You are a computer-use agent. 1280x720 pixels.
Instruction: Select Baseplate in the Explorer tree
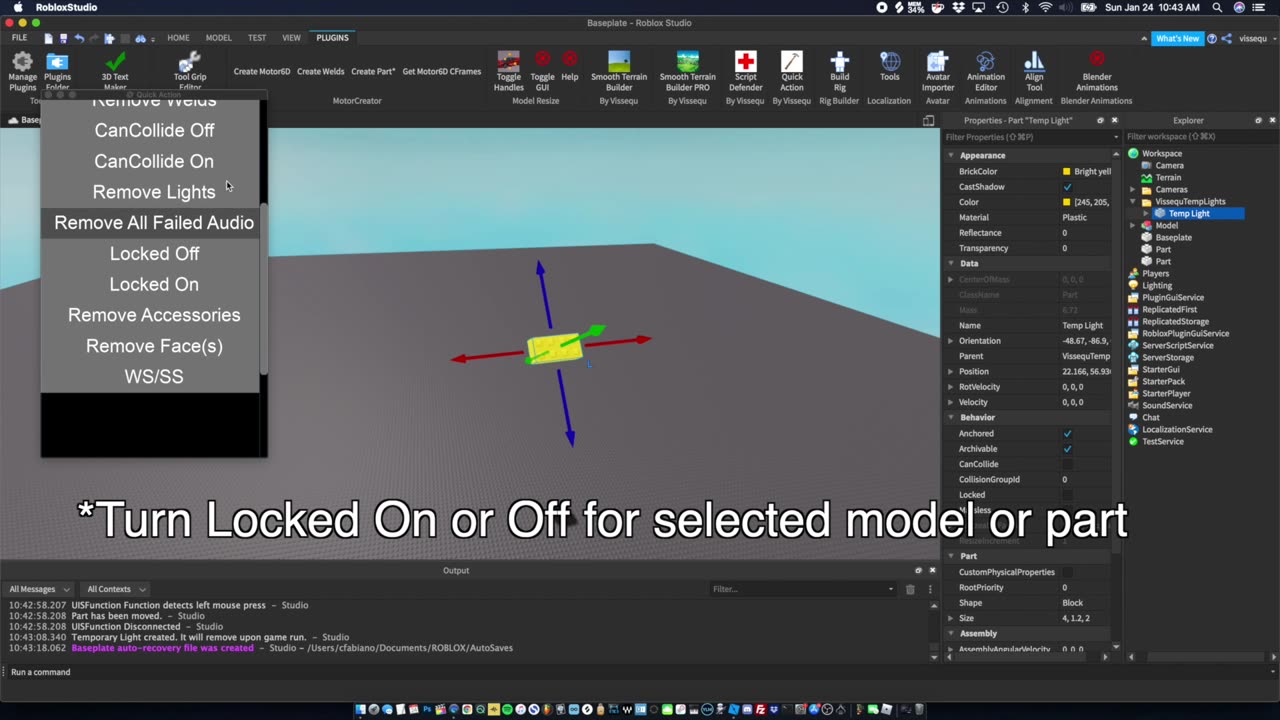[x=1174, y=238]
